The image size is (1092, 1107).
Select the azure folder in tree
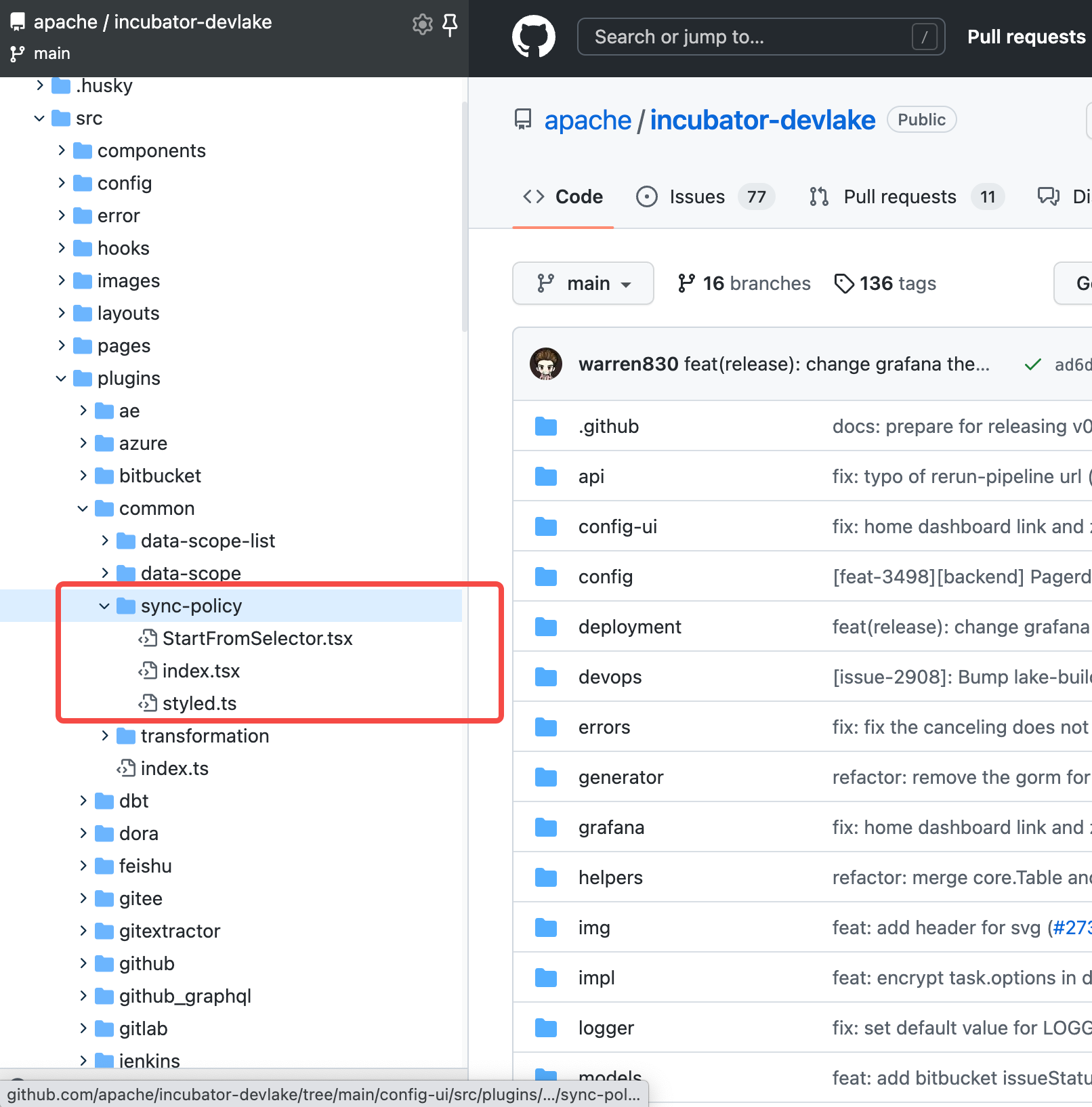click(143, 443)
